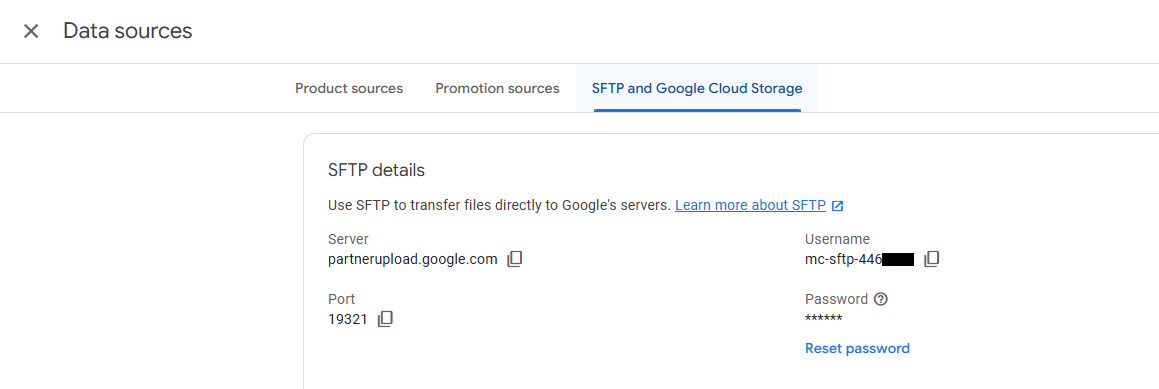1159x389 pixels.
Task: Switch to the Product sources tab
Action: (349, 89)
